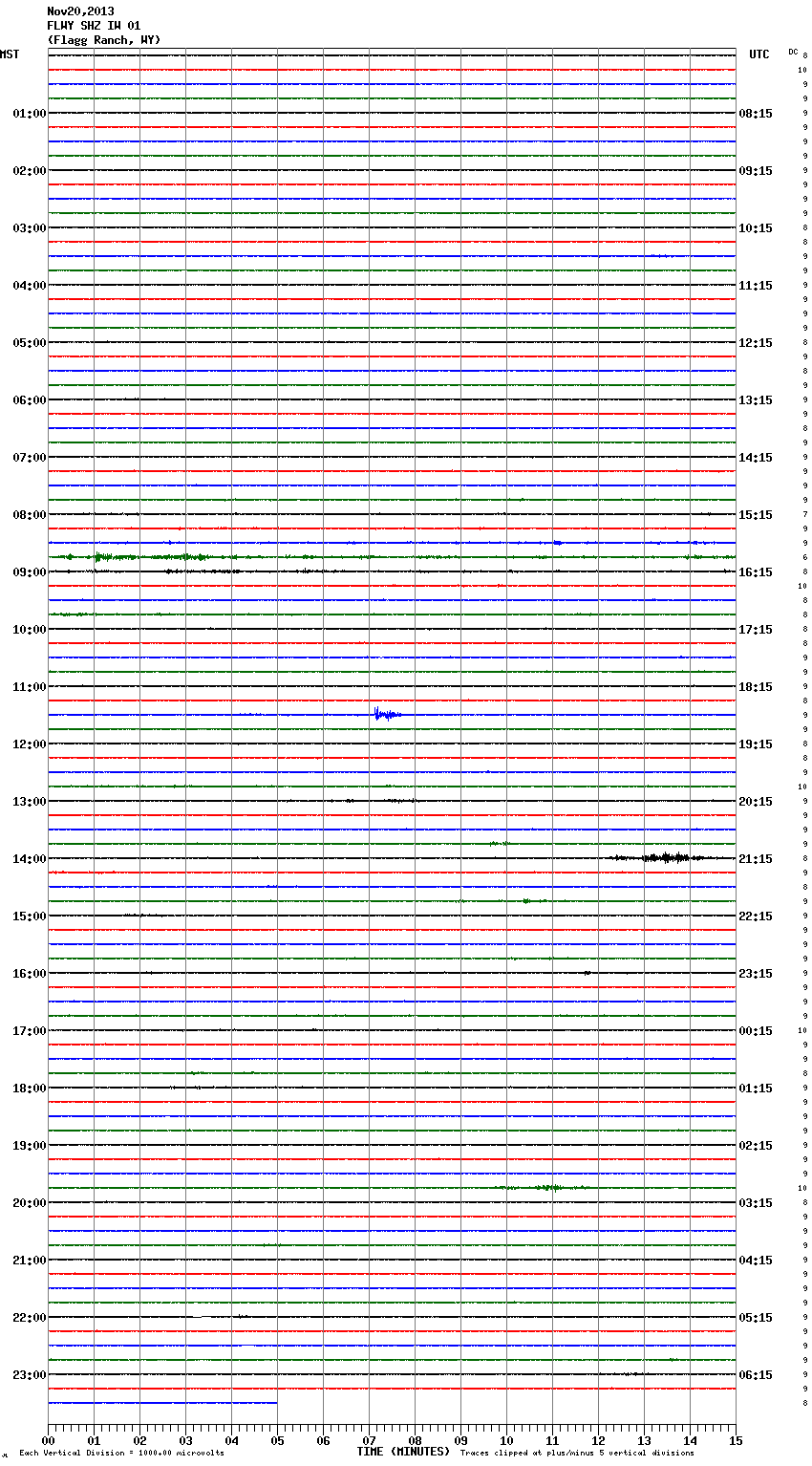
Task: Select the FLWY SHZ IW 01 station label
Action: [x=94, y=26]
